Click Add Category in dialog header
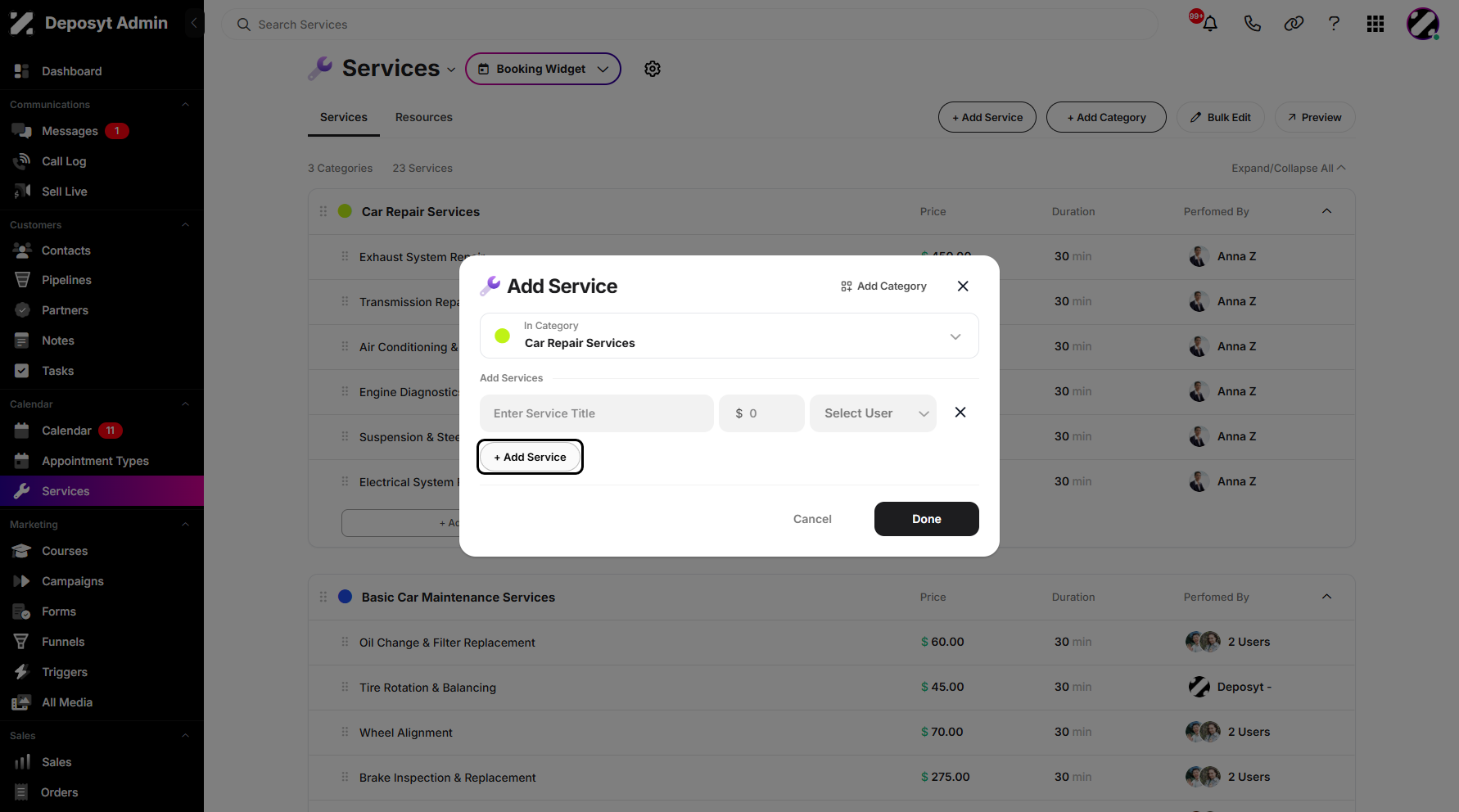Screen dimensions: 1459x812 tap(883, 286)
